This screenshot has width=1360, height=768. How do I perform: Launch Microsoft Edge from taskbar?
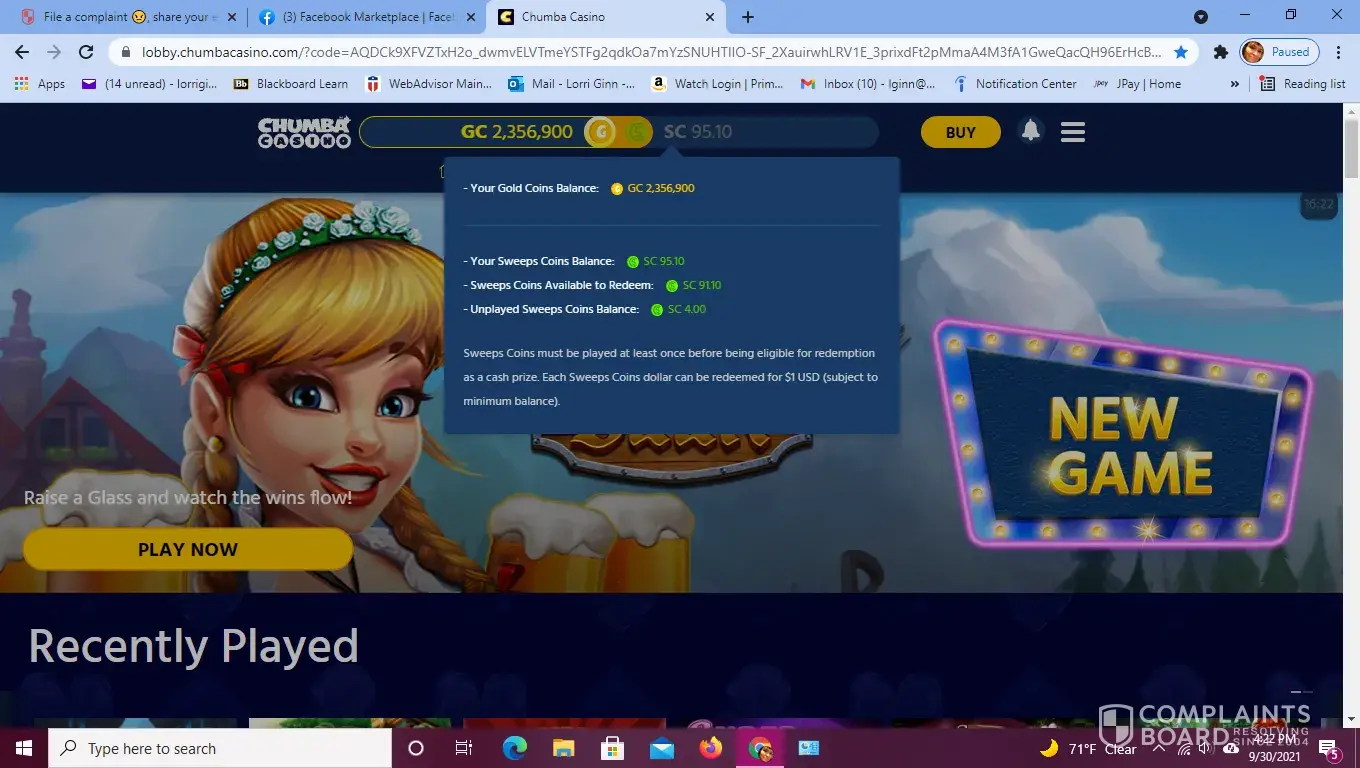[514, 748]
